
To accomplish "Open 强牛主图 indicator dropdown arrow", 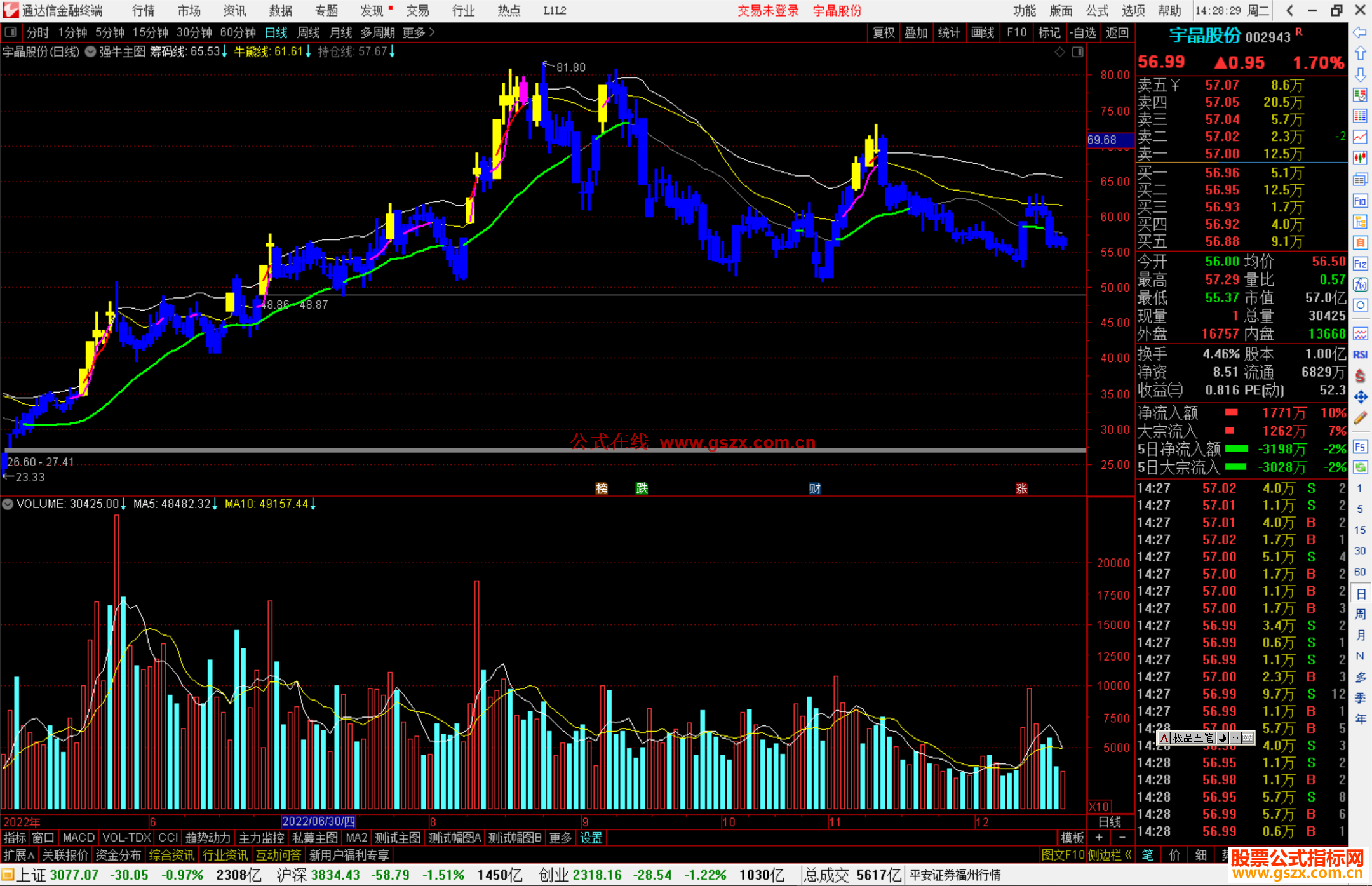I will [x=91, y=52].
